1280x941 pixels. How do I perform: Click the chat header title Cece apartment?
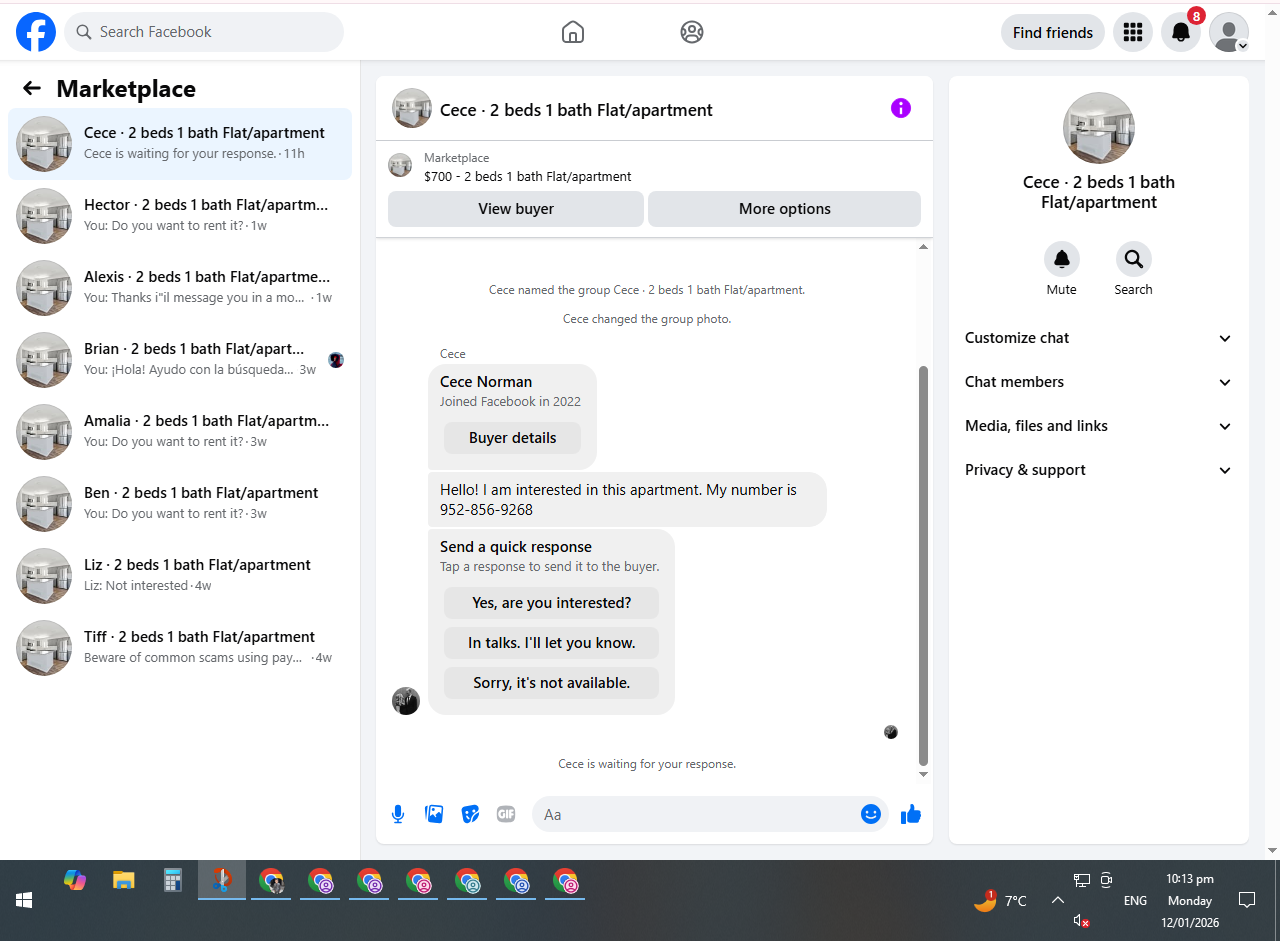pos(576,110)
